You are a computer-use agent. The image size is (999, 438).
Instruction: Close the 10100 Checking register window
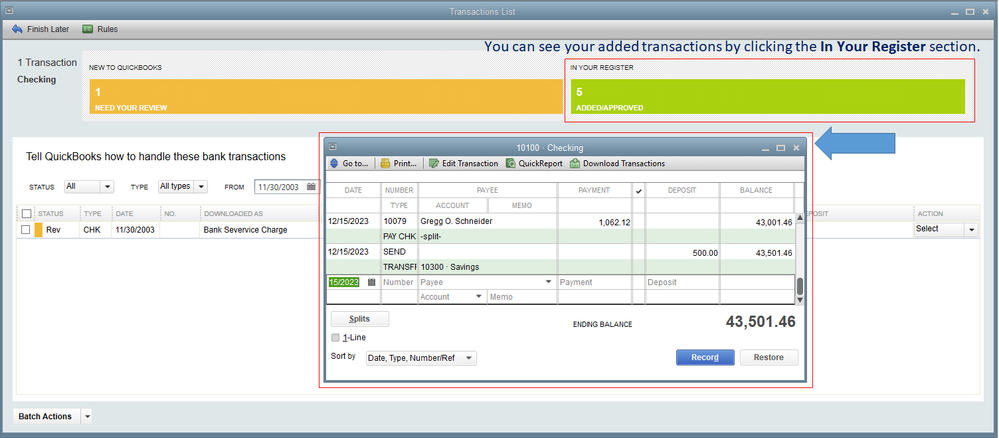(x=796, y=148)
